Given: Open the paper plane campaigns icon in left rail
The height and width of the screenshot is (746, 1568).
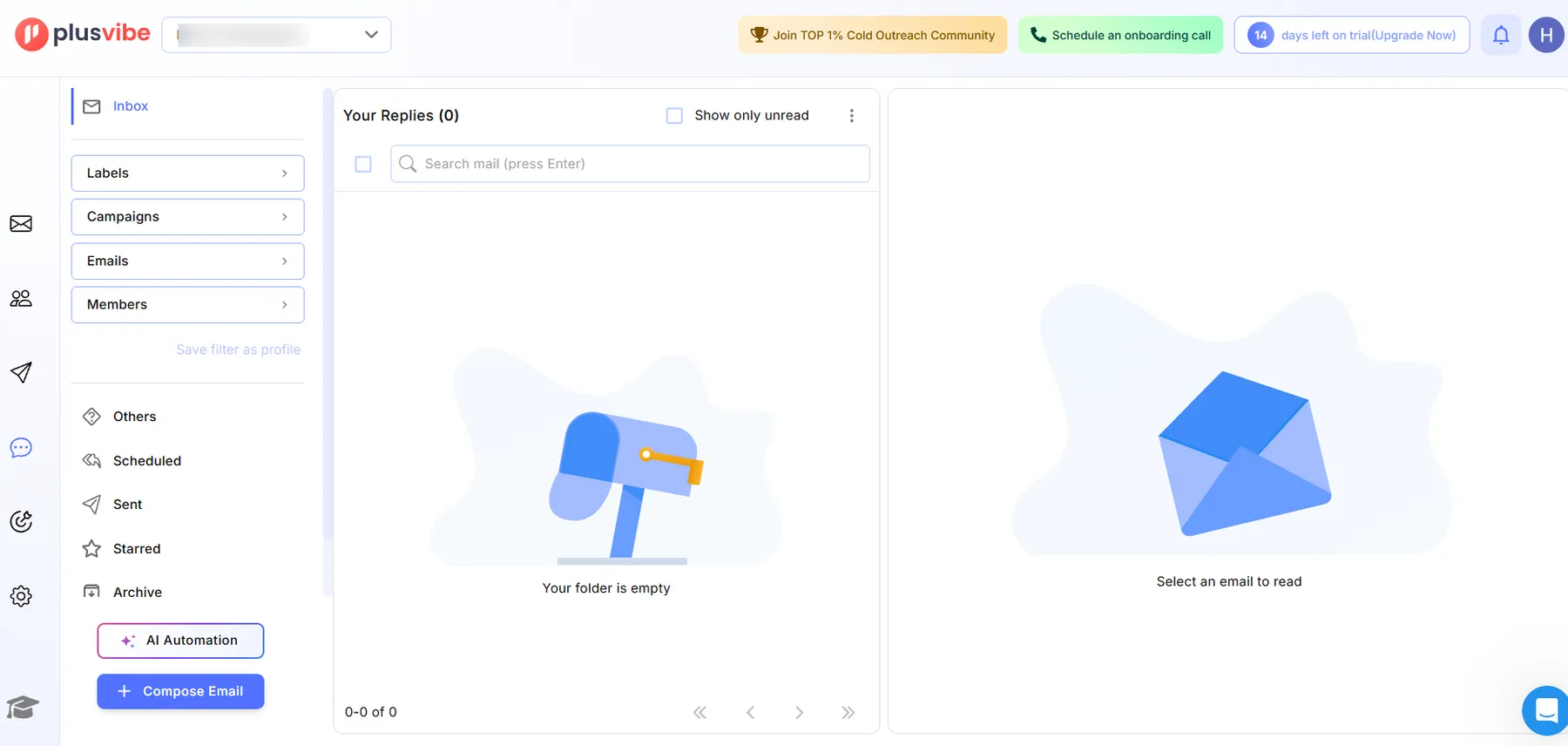Looking at the screenshot, I should [x=21, y=373].
